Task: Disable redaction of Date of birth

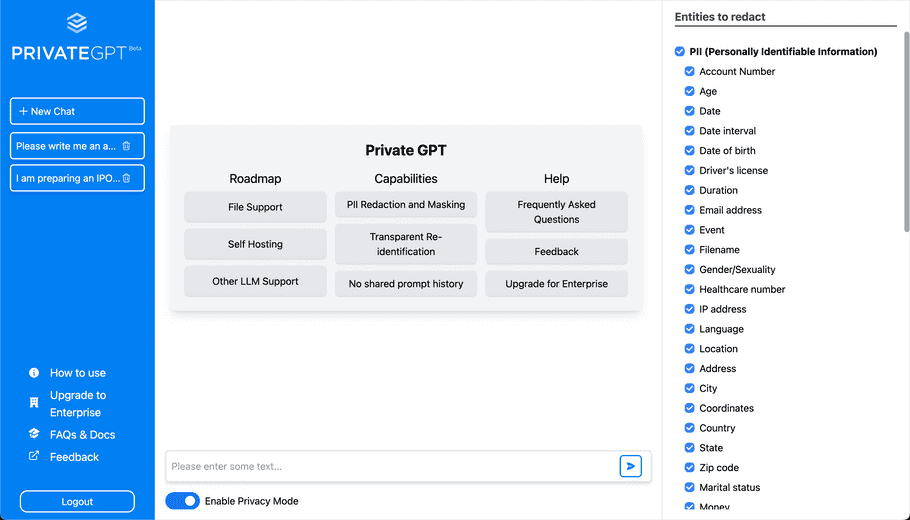Action: coord(689,150)
